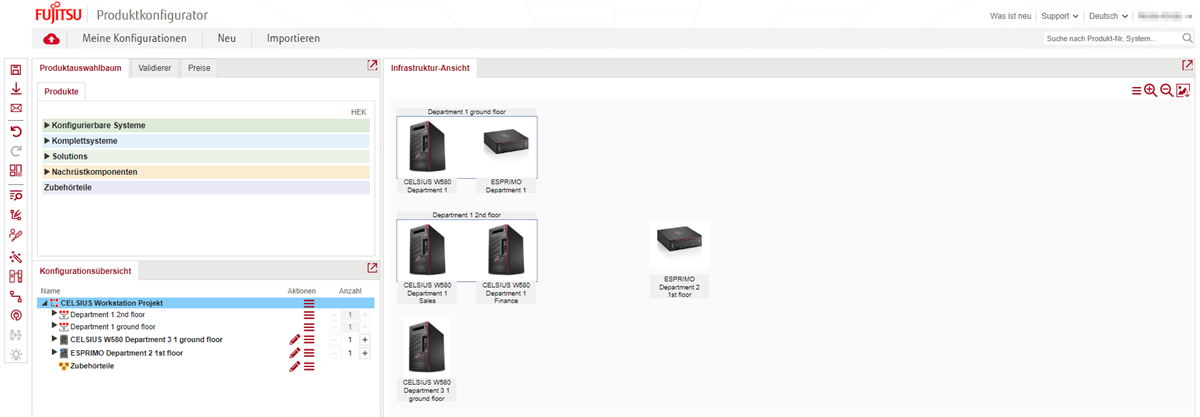Increase quantity of ESPRIMO Department 2 1st floor

click(x=364, y=353)
